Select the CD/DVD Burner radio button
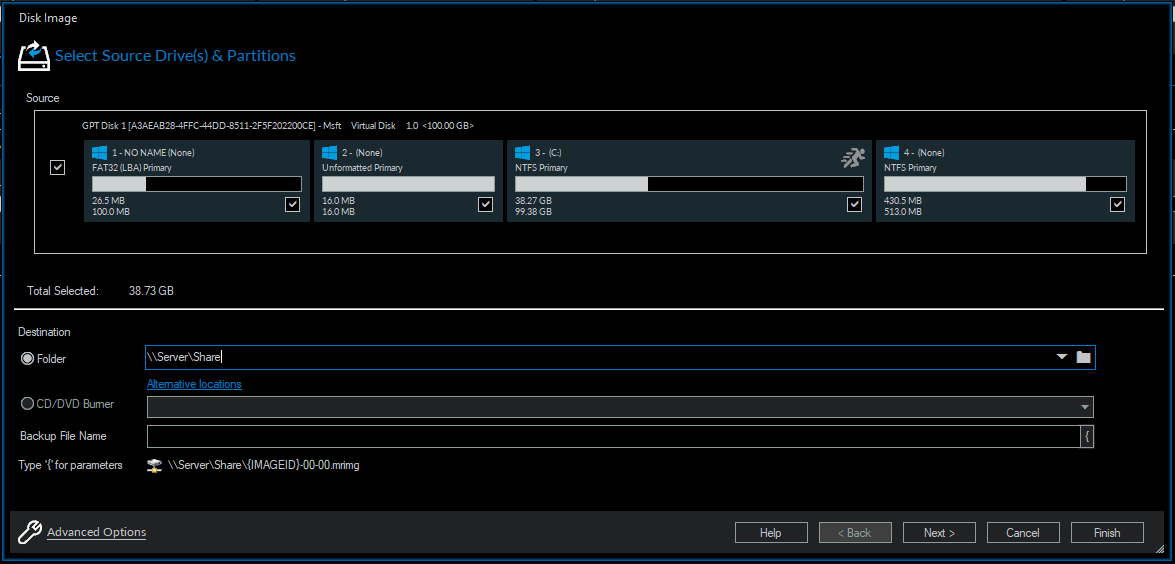This screenshot has height=564, width=1175. 28,404
